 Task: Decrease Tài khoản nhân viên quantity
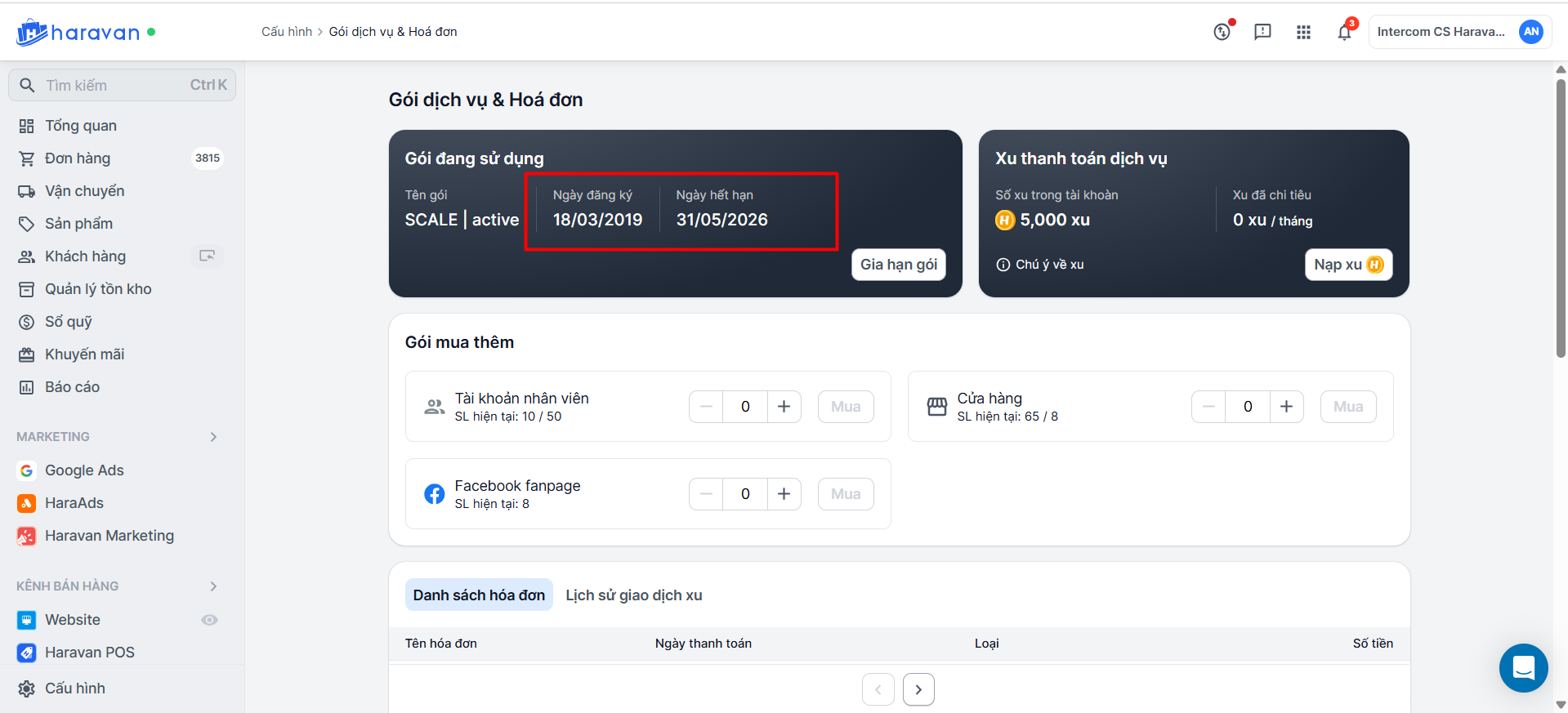point(707,407)
